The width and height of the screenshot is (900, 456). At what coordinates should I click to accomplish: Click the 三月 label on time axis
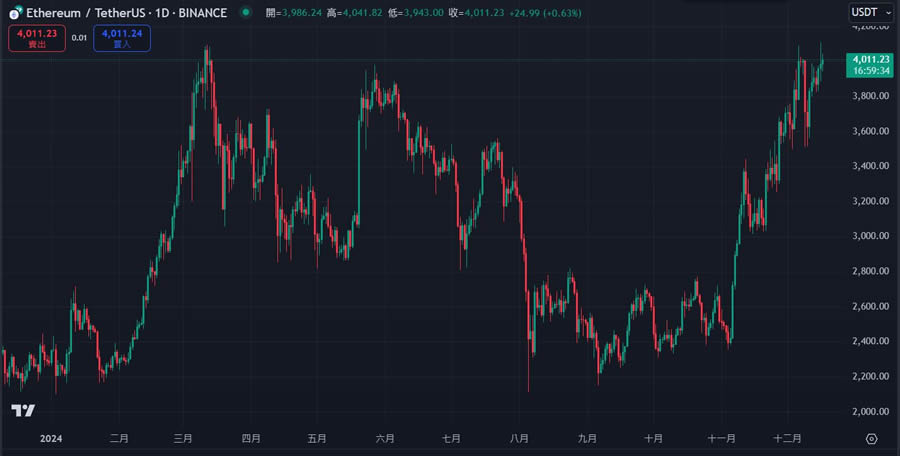pos(183,438)
